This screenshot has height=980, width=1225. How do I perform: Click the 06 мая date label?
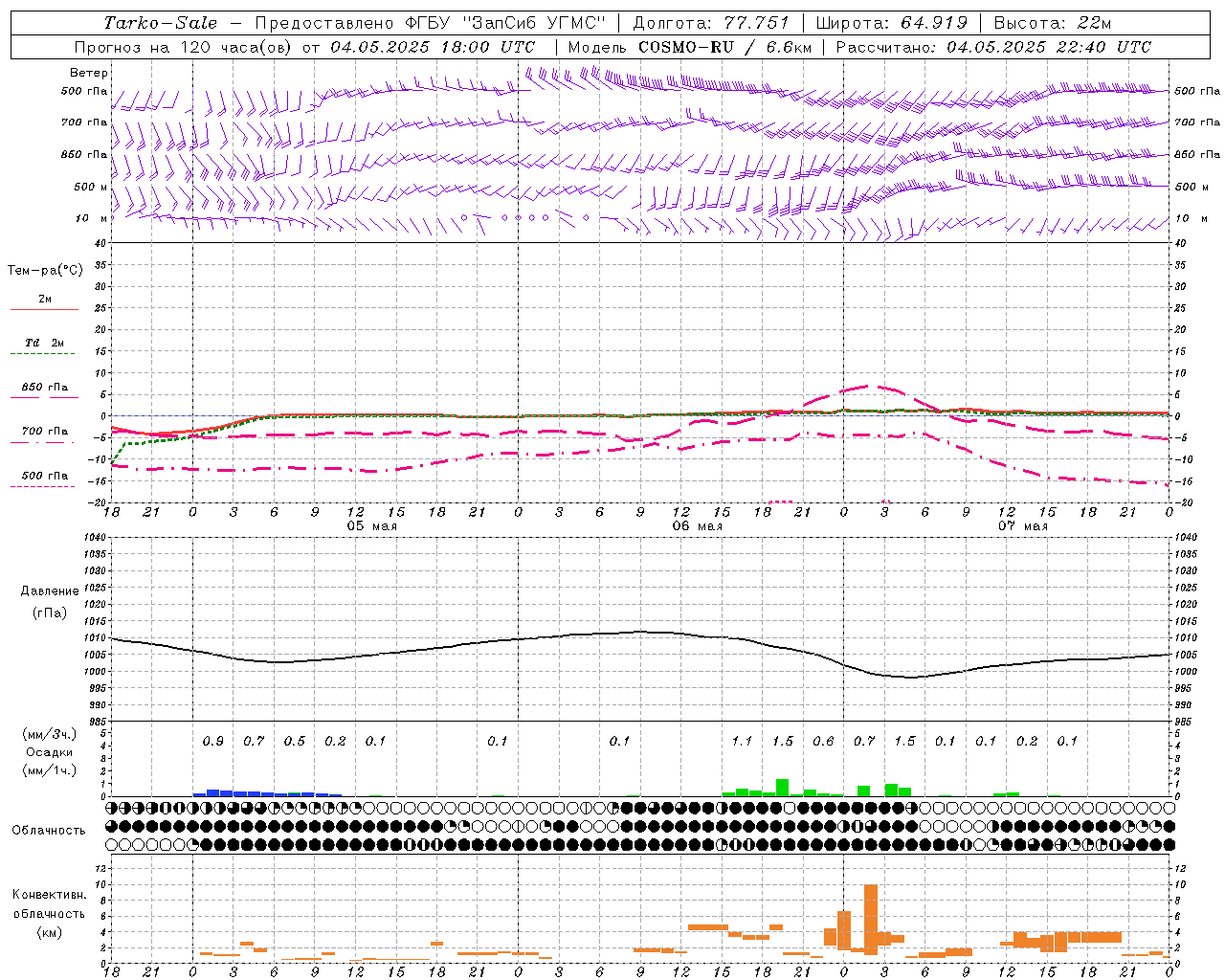[697, 526]
